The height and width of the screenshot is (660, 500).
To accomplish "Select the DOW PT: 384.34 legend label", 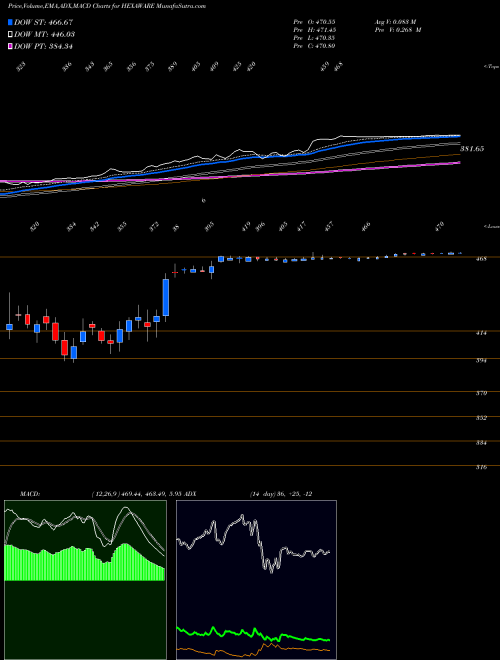I will coord(44,46).
